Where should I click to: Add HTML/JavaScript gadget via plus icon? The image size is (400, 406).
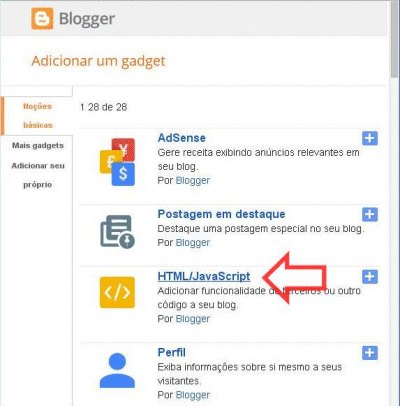coord(370,276)
